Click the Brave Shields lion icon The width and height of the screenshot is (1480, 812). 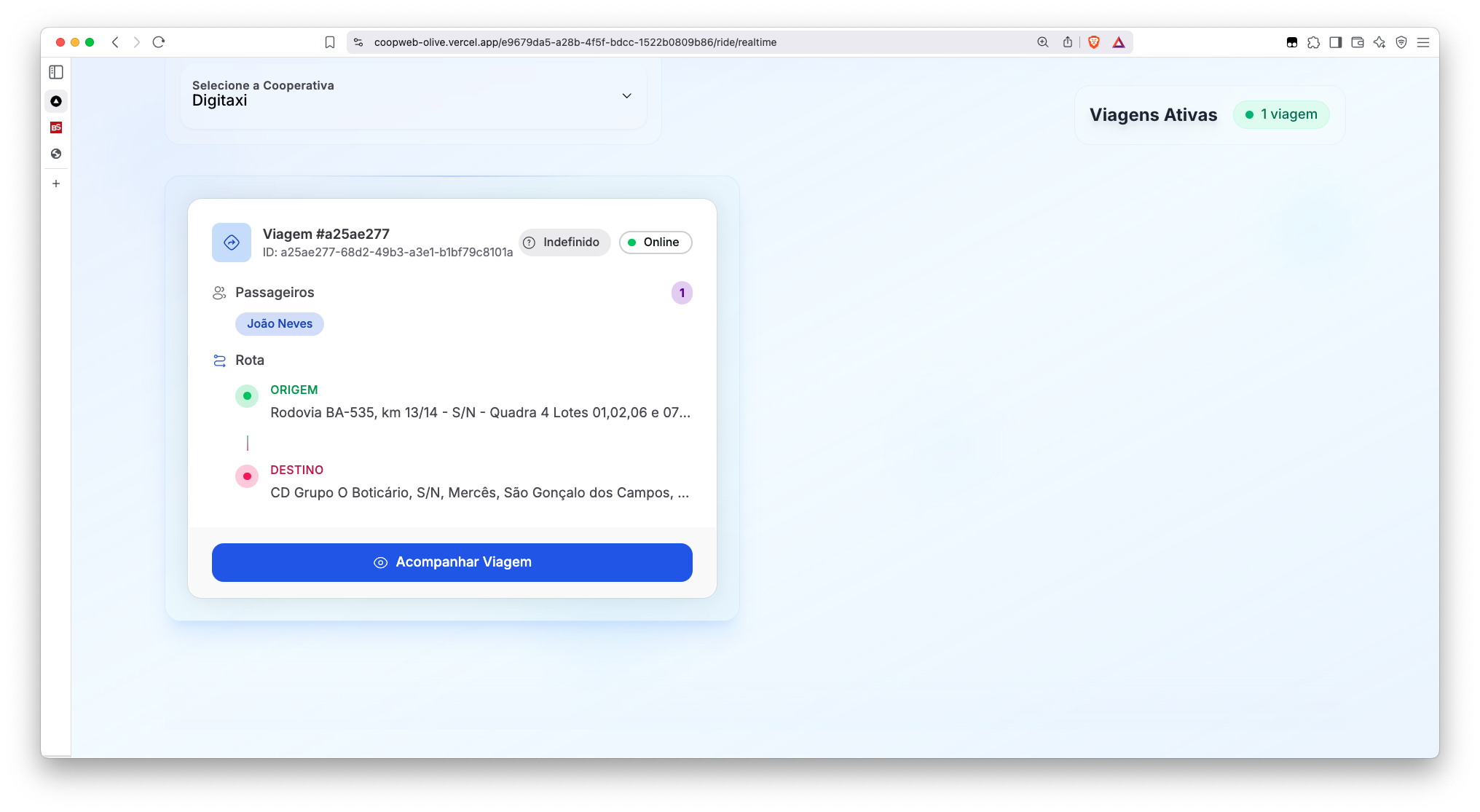pyautogui.click(x=1093, y=42)
